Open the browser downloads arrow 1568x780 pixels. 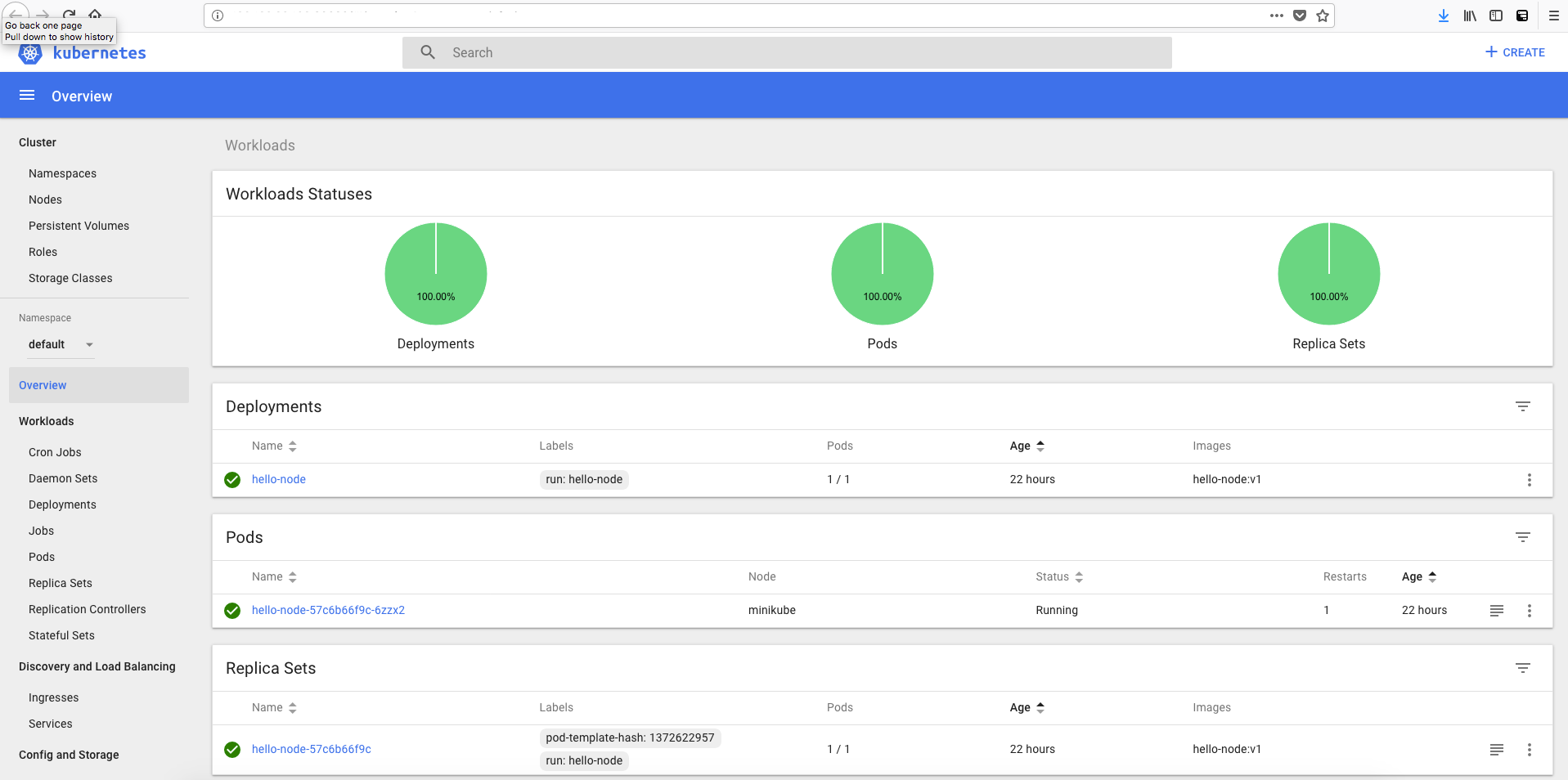(1444, 16)
